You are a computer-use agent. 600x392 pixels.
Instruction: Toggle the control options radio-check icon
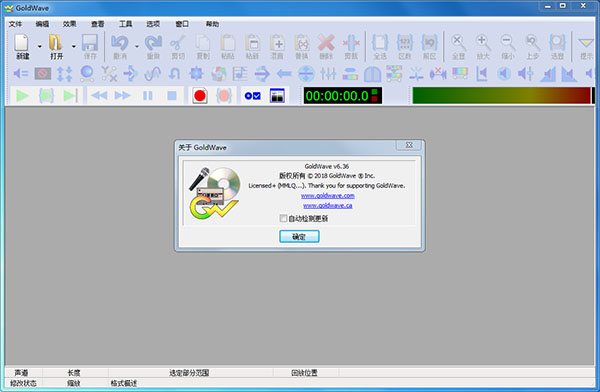(x=253, y=96)
